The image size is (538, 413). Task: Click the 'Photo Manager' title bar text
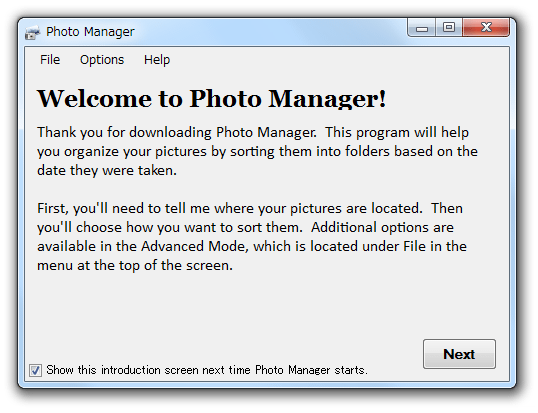(90, 32)
